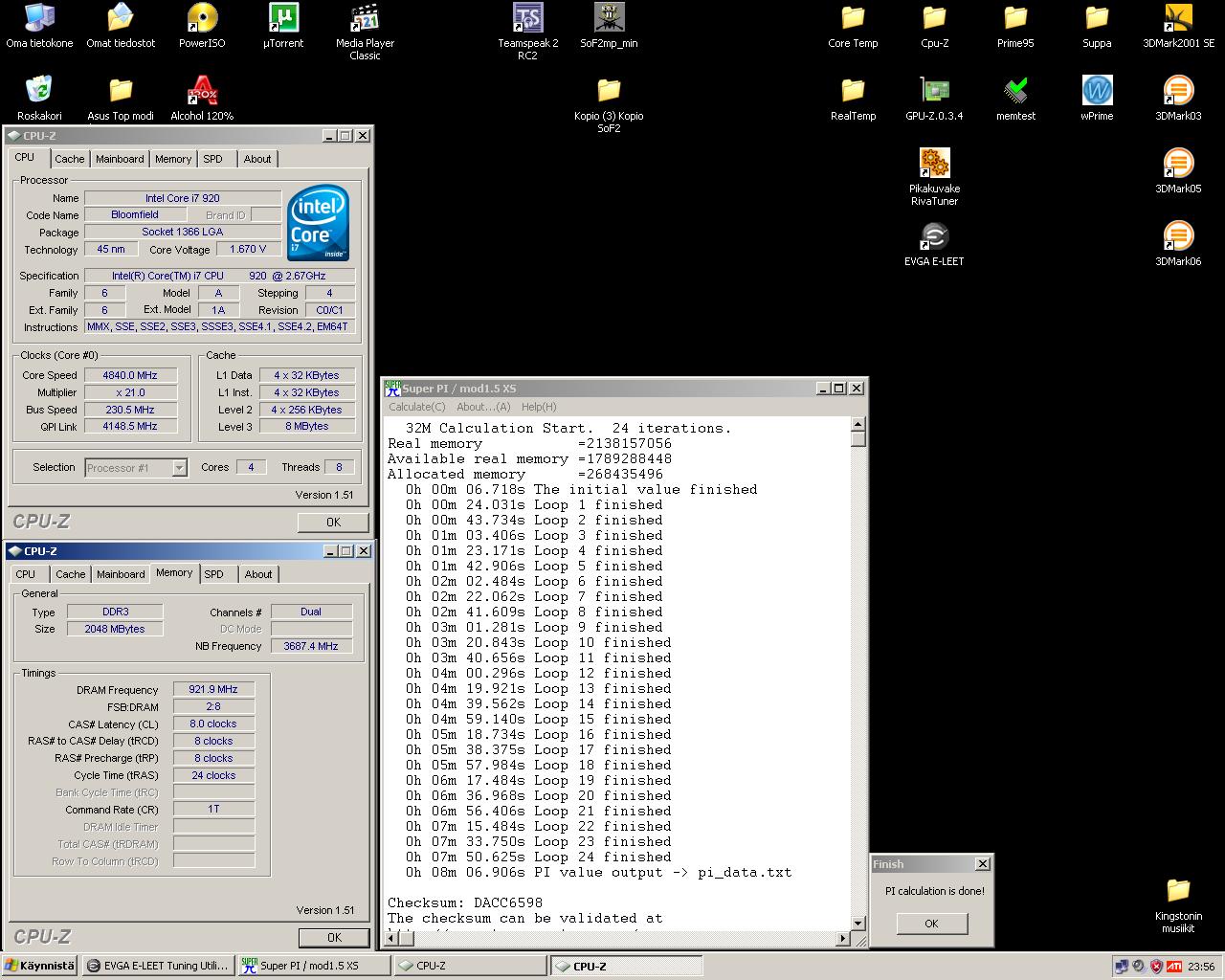Image resolution: width=1225 pixels, height=980 pixels.
Task: Open Mainboard tab in upper CPU-Z window
Action: click(120, 159)
